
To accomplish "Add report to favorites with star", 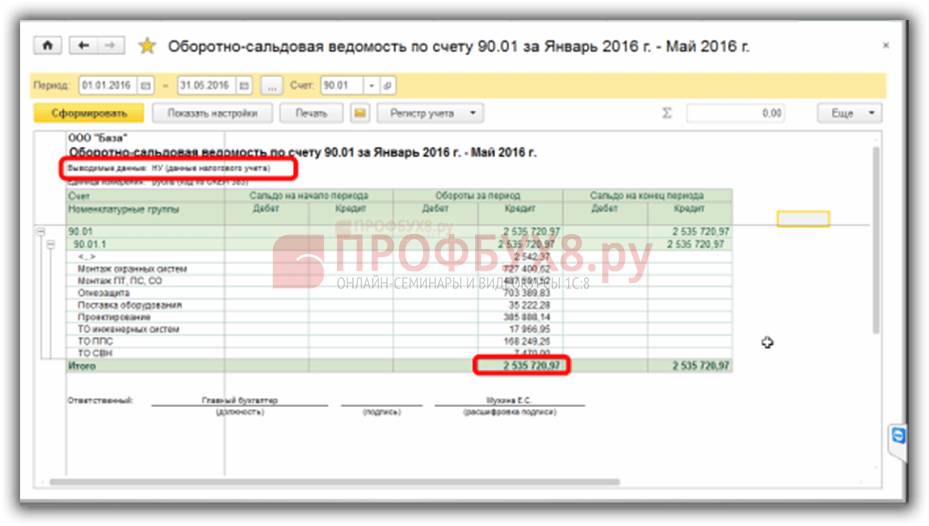I will tap(147, 46).
